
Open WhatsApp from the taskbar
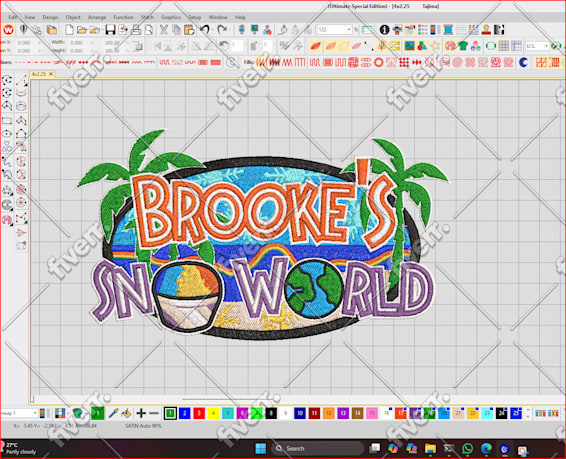pyautogui.click(x=467, y=449)
